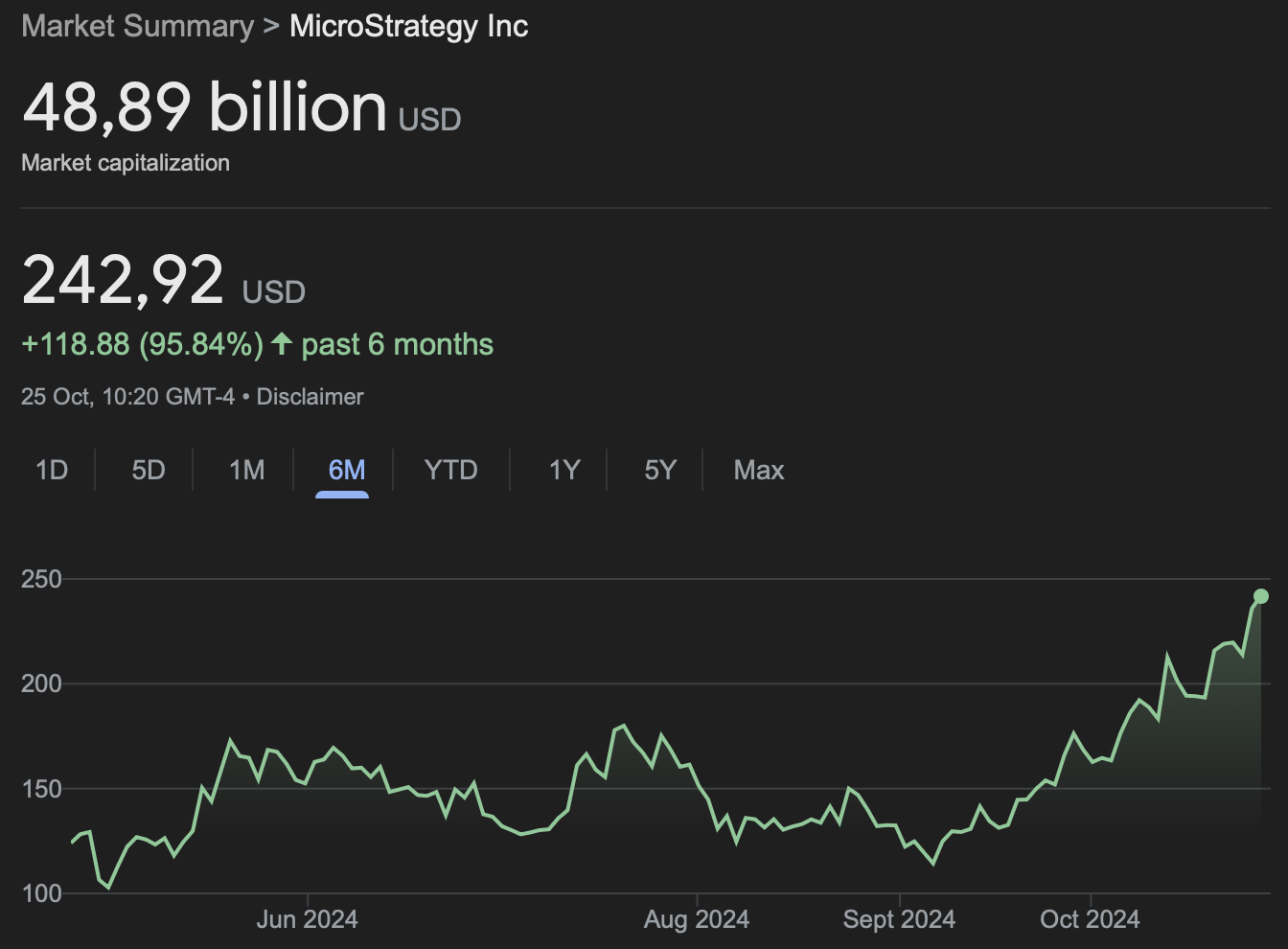Click the Oct 2024 axis label
Image resolution: width=1288 pixels, height=949 pixels.
[1090, 919]
